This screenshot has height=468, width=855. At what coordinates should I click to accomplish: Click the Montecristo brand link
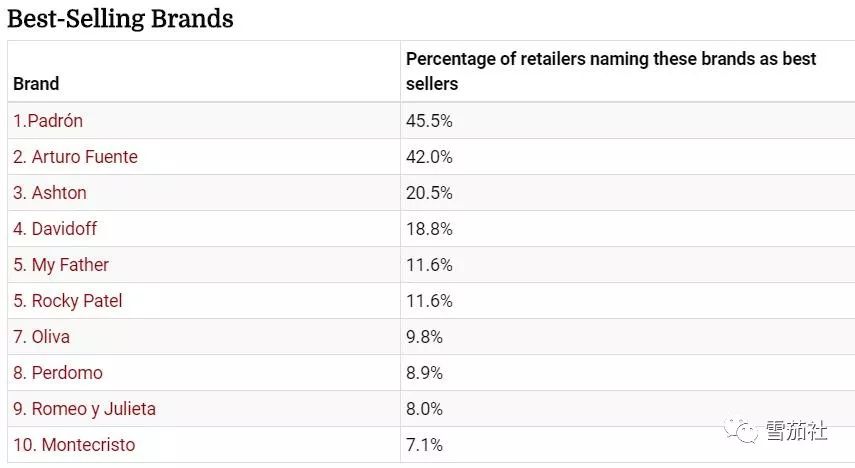[74, 445]
